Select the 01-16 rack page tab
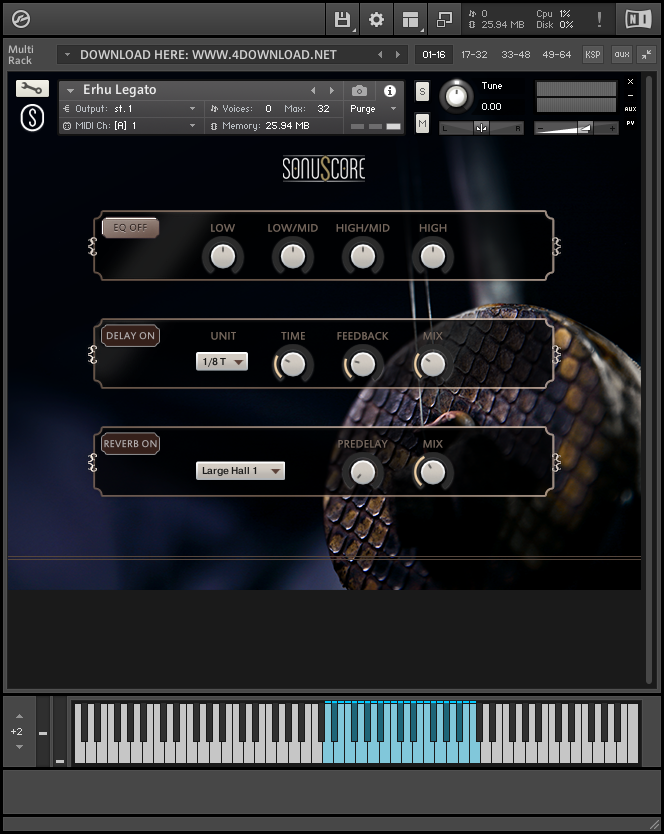This screenshot has height=834, width=664. [434, 54]
